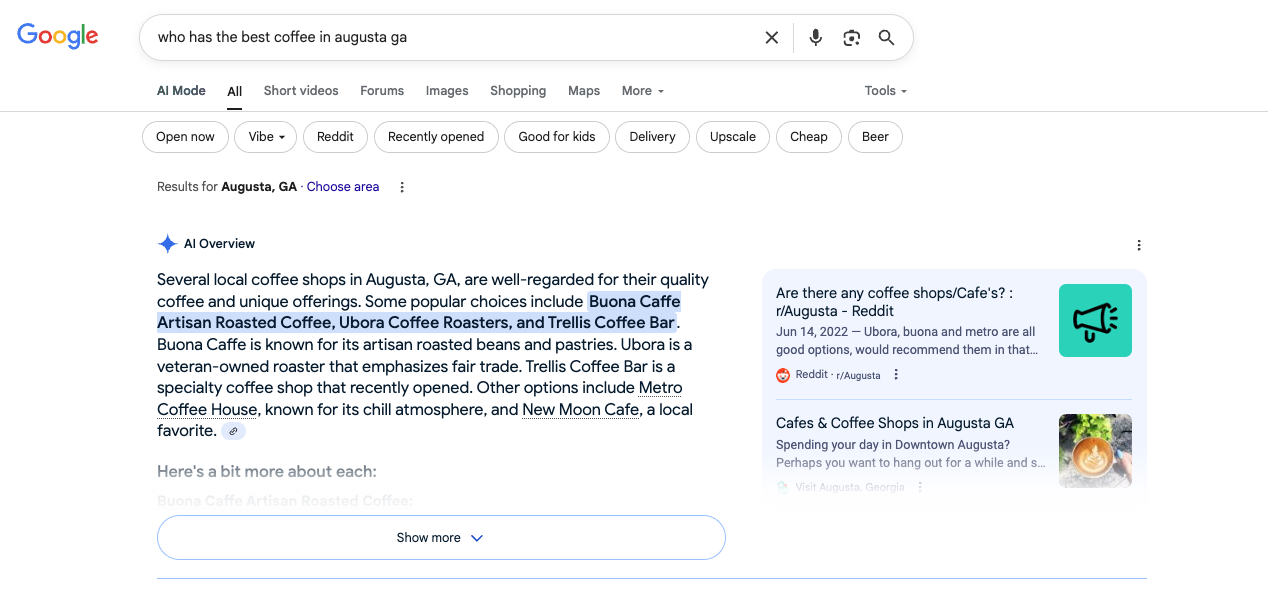Image resolution: width=1268 pixels, height=606 pixels.
Task: Open Google Lens image search icon
Action: [852, 37]
